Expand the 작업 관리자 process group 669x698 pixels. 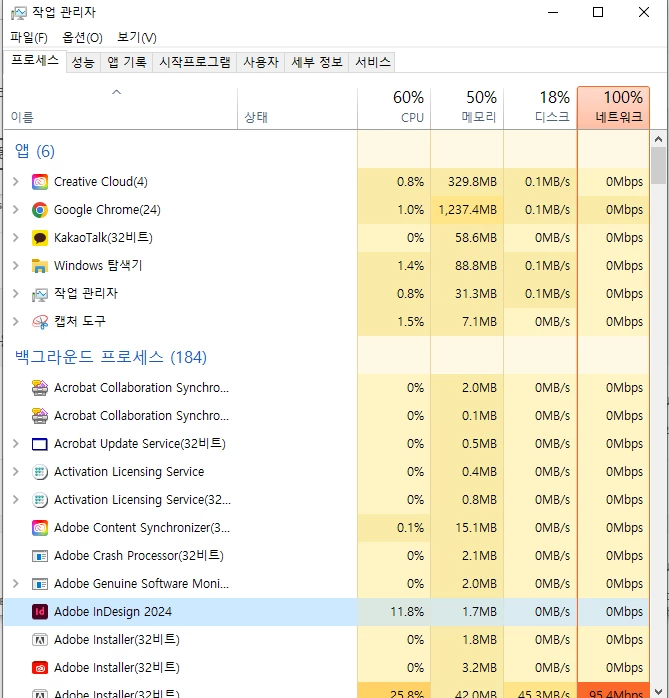16,294
